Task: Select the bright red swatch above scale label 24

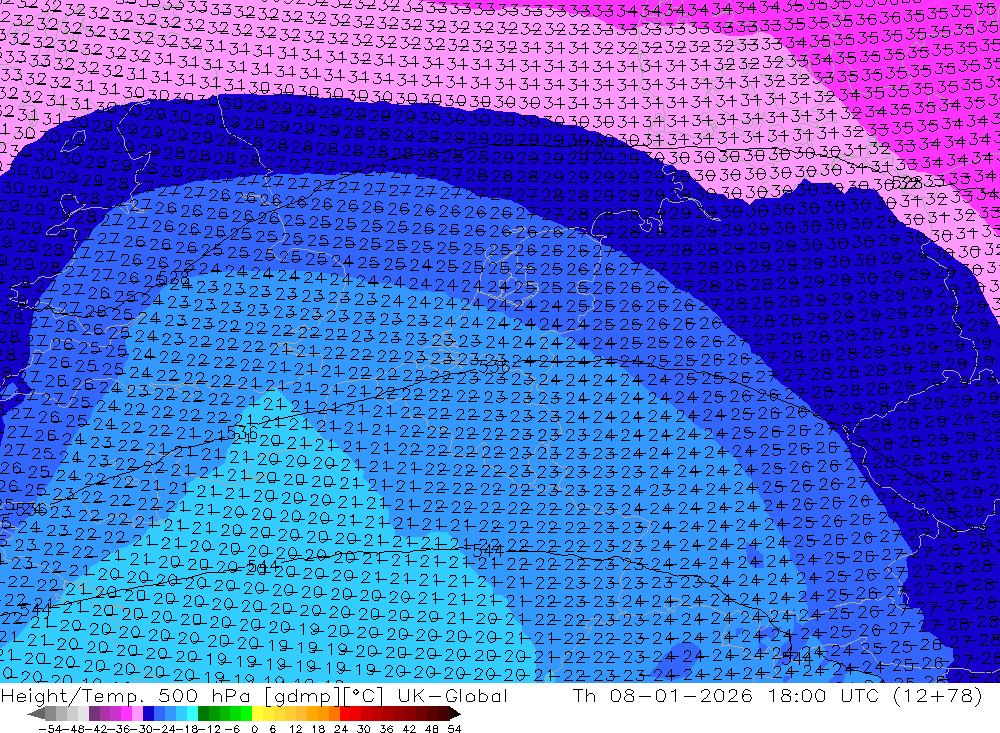Action: point(345,713)
